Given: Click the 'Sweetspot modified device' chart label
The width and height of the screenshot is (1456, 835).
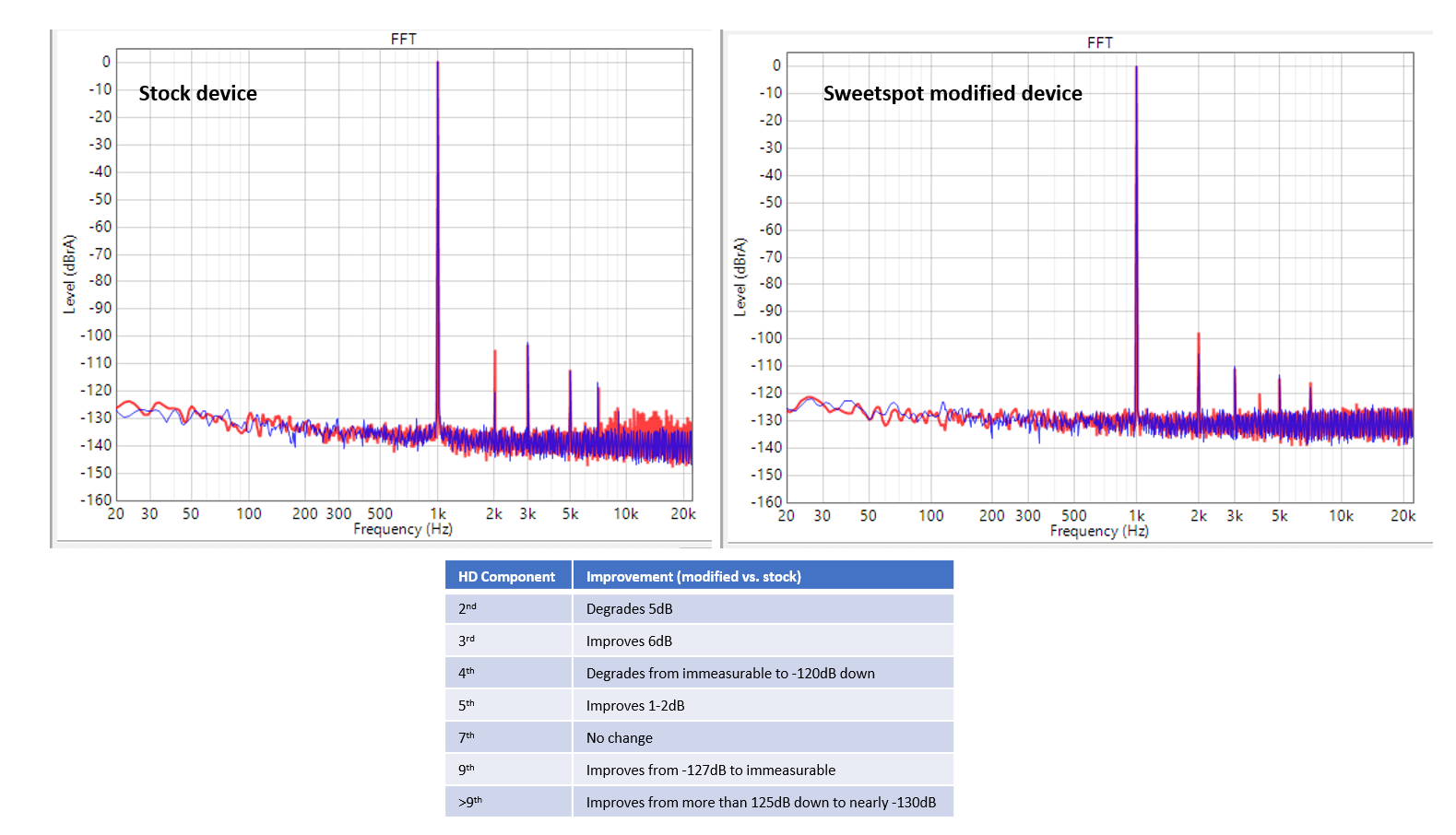Looking at the screenshot, I should point(953,93).
